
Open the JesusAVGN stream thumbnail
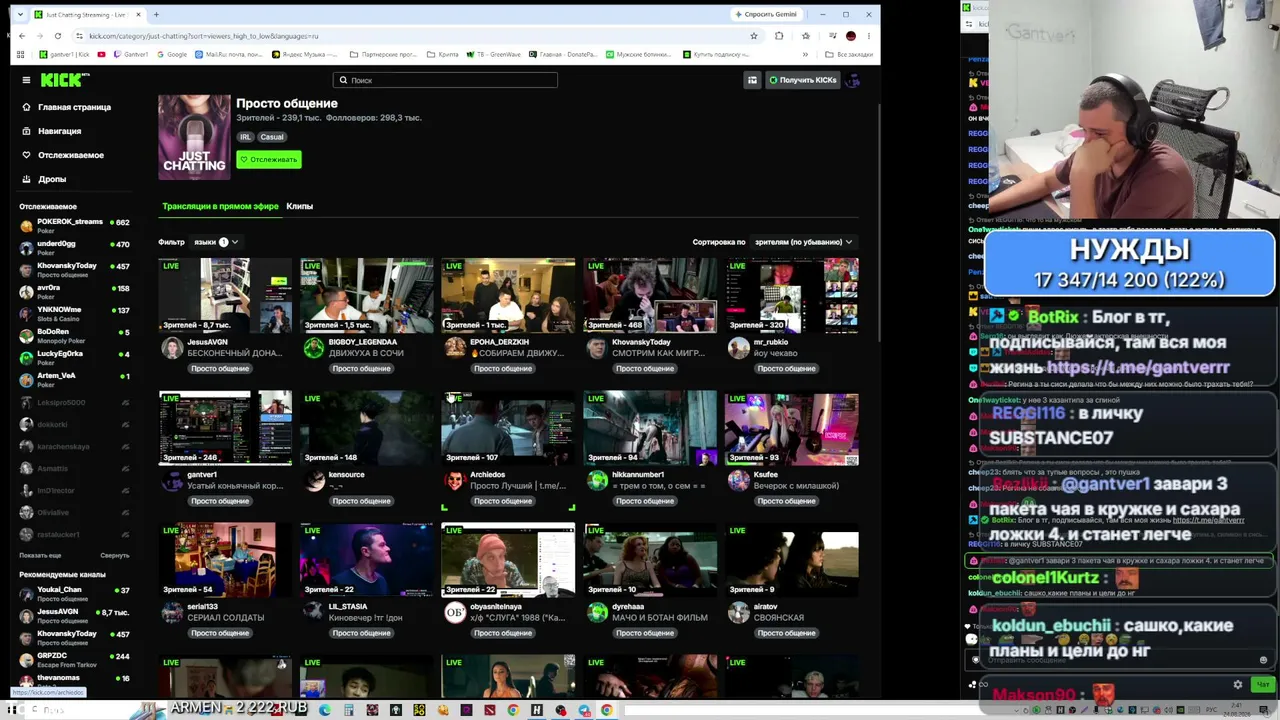coord(225,295)
